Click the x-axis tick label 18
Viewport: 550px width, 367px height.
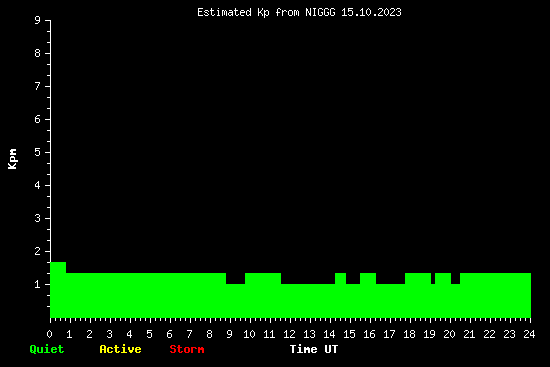click(x=409, y=334)
